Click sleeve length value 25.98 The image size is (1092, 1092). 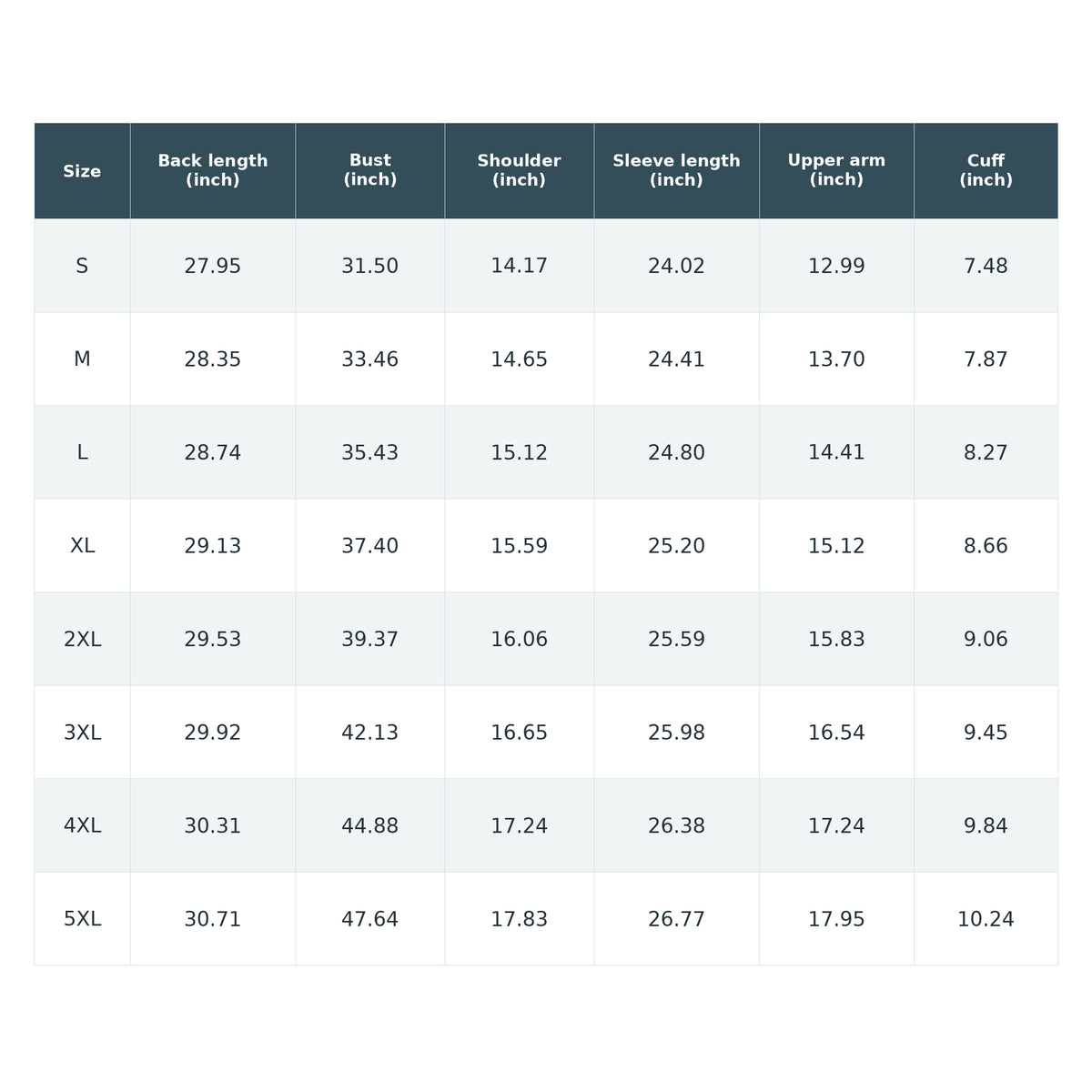677,733
